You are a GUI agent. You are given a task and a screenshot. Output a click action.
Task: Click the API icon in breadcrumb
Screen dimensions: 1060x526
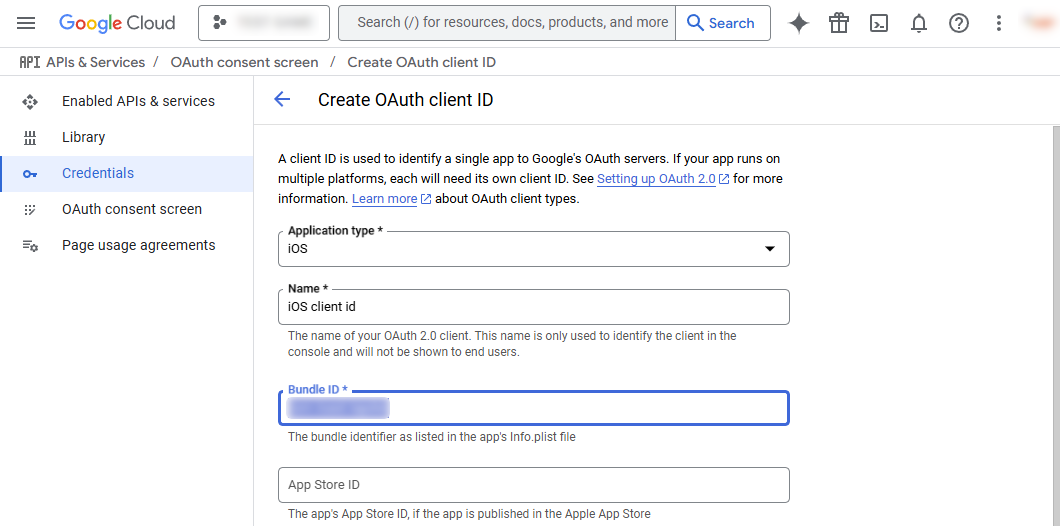point(30,62)
